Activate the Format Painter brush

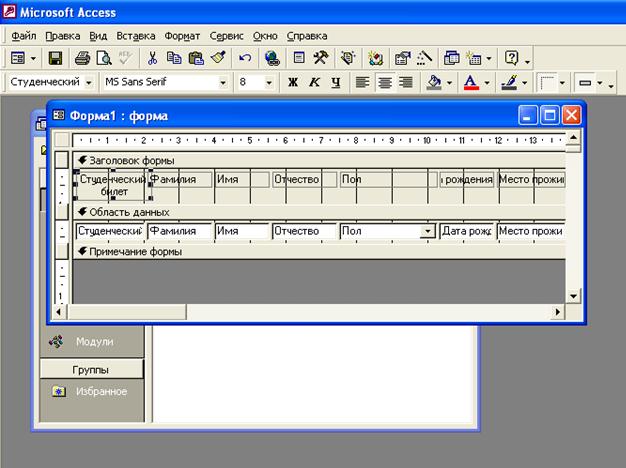[218, 58]
